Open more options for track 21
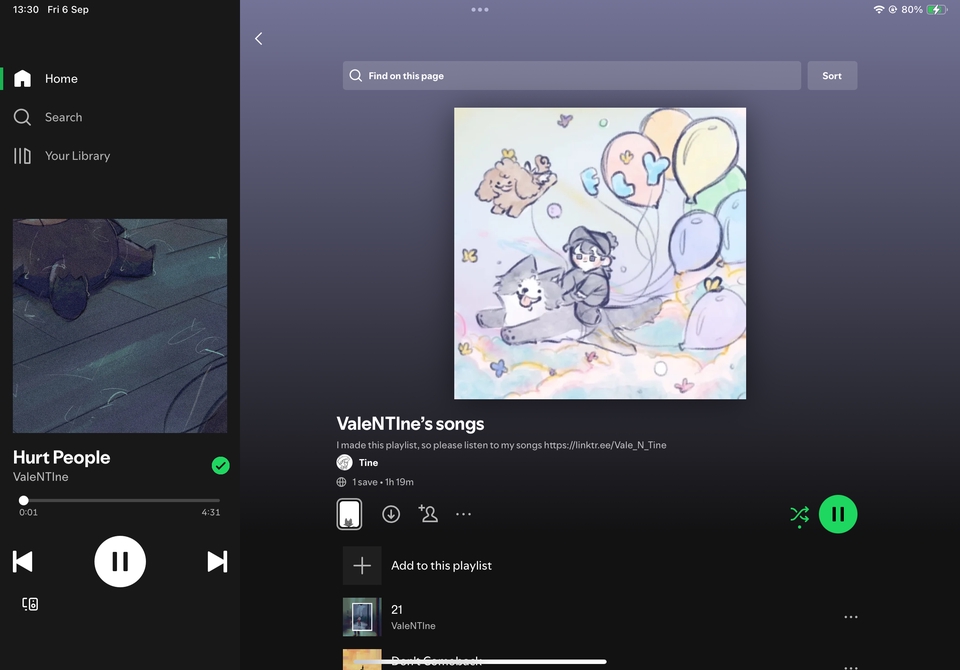The height and width of the screenshot is (670, 960). [x=850, y=617]
